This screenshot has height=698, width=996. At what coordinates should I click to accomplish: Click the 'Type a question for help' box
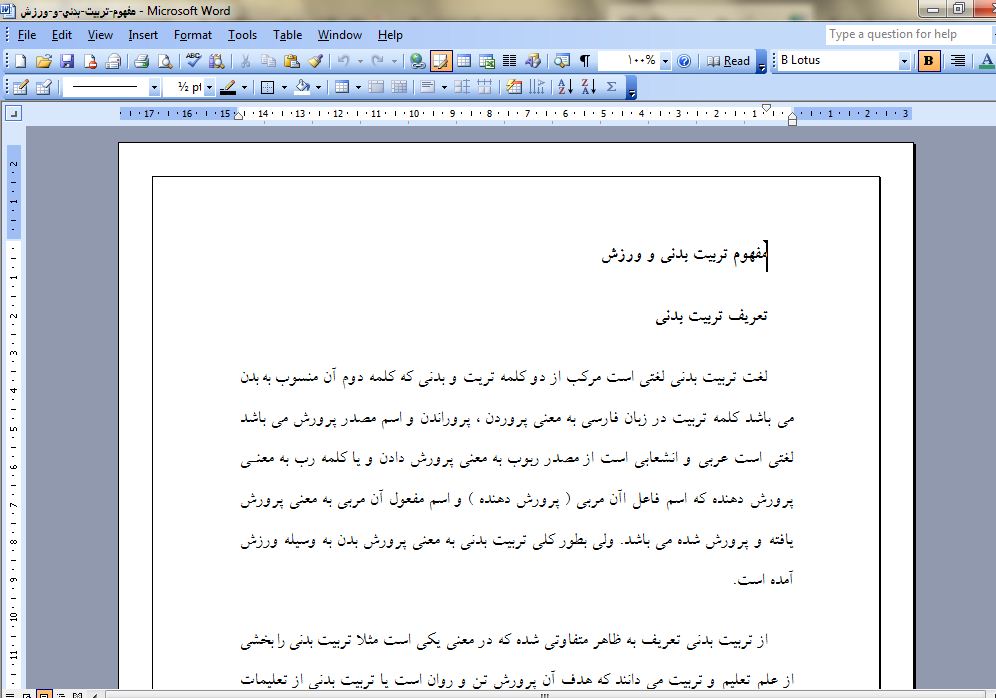(906, 34)
